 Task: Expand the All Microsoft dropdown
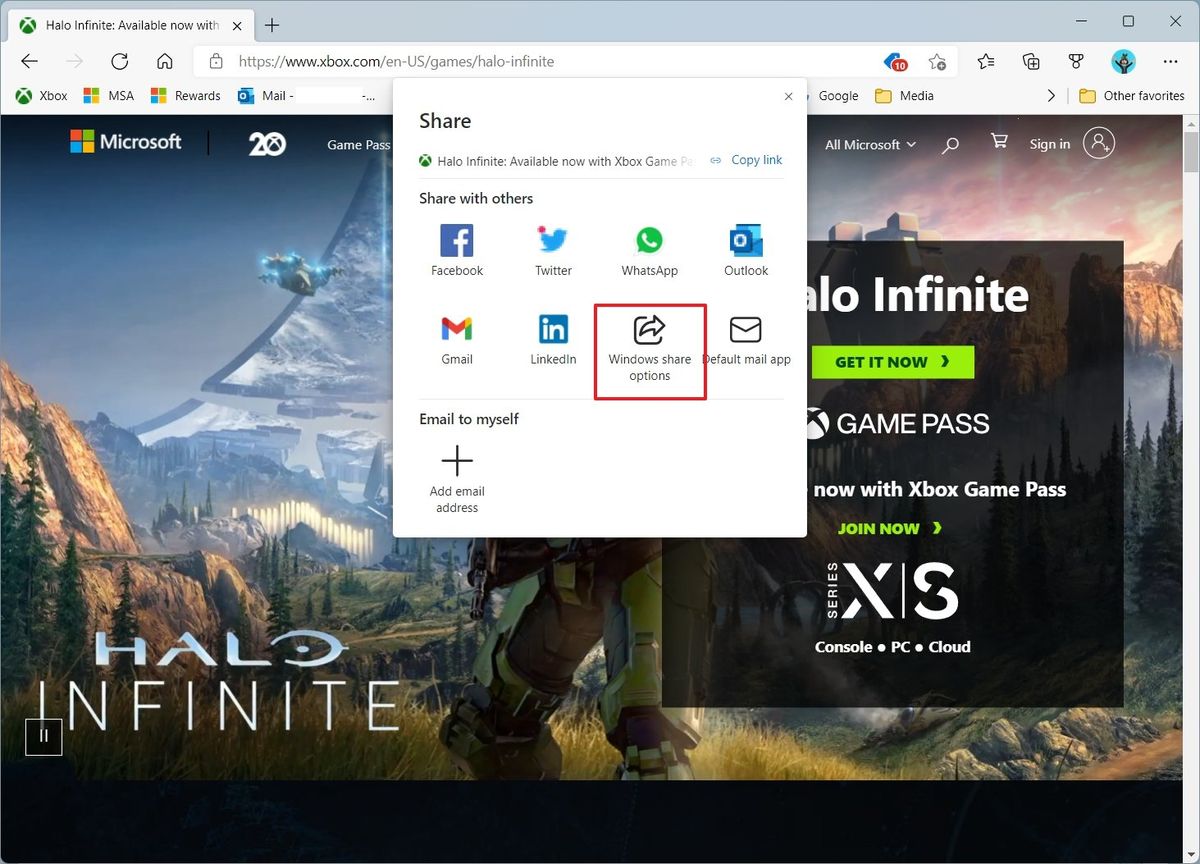[869, 144]
